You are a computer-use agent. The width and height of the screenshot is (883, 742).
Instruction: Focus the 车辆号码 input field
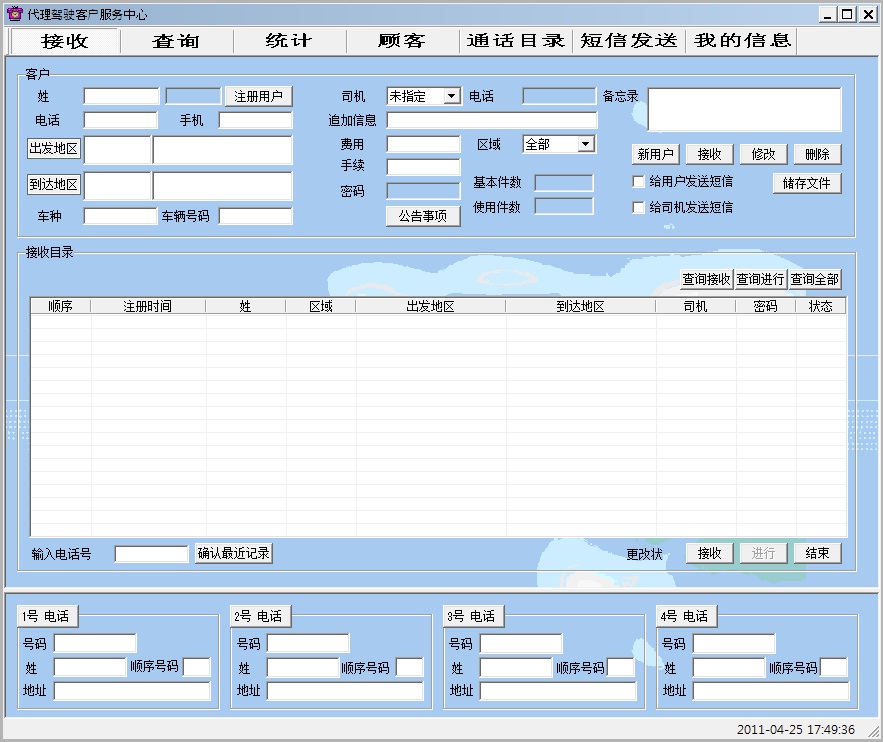pyautogui.click(x=256, y=216)
